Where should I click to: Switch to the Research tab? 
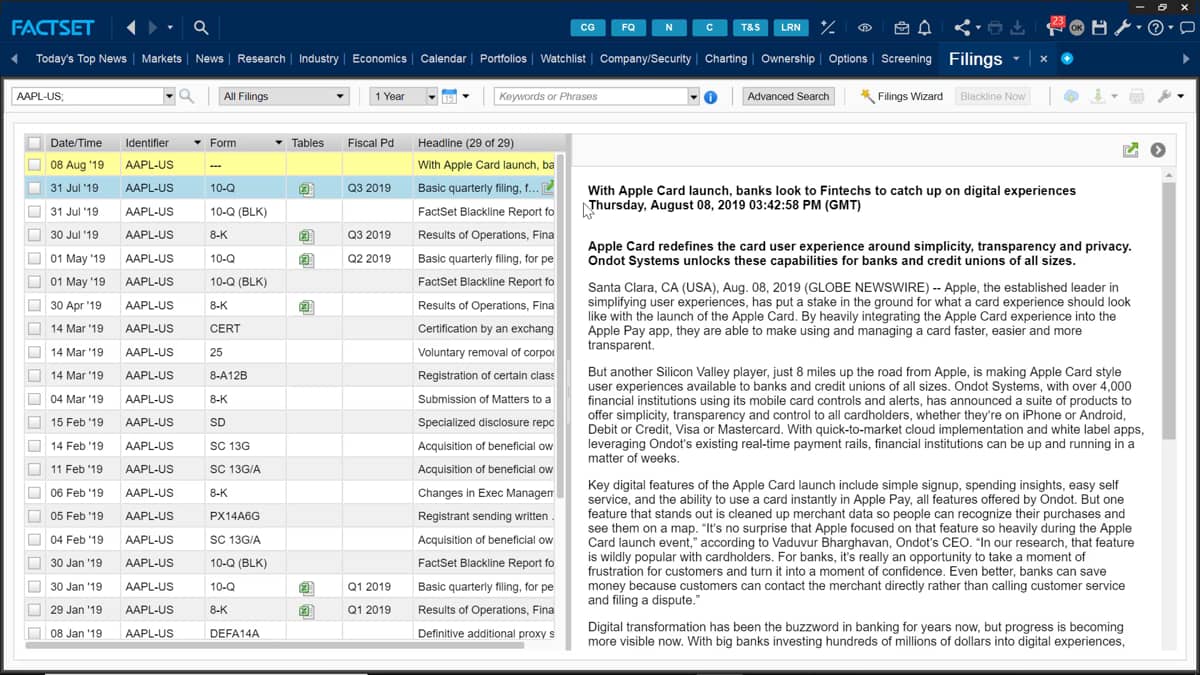pos(261,59)
